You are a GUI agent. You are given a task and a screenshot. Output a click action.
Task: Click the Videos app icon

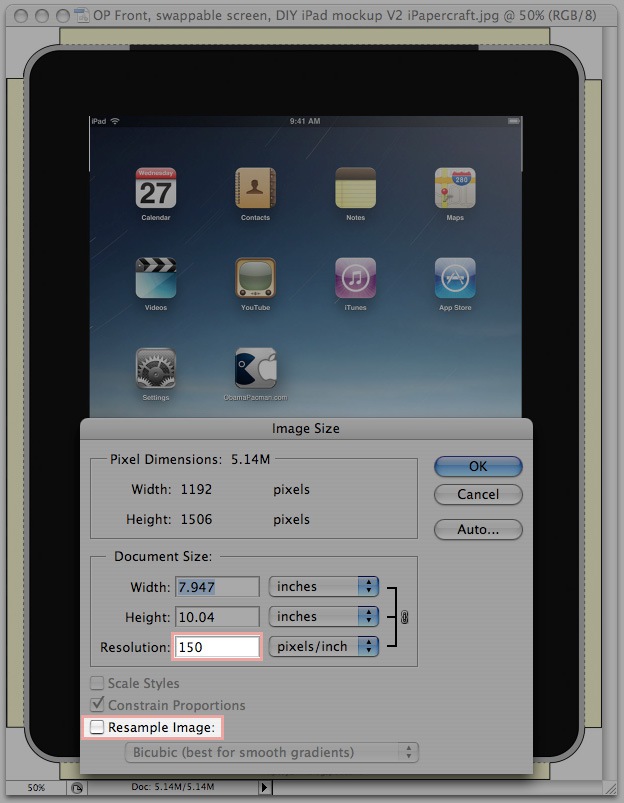click(x=156, y=278)
